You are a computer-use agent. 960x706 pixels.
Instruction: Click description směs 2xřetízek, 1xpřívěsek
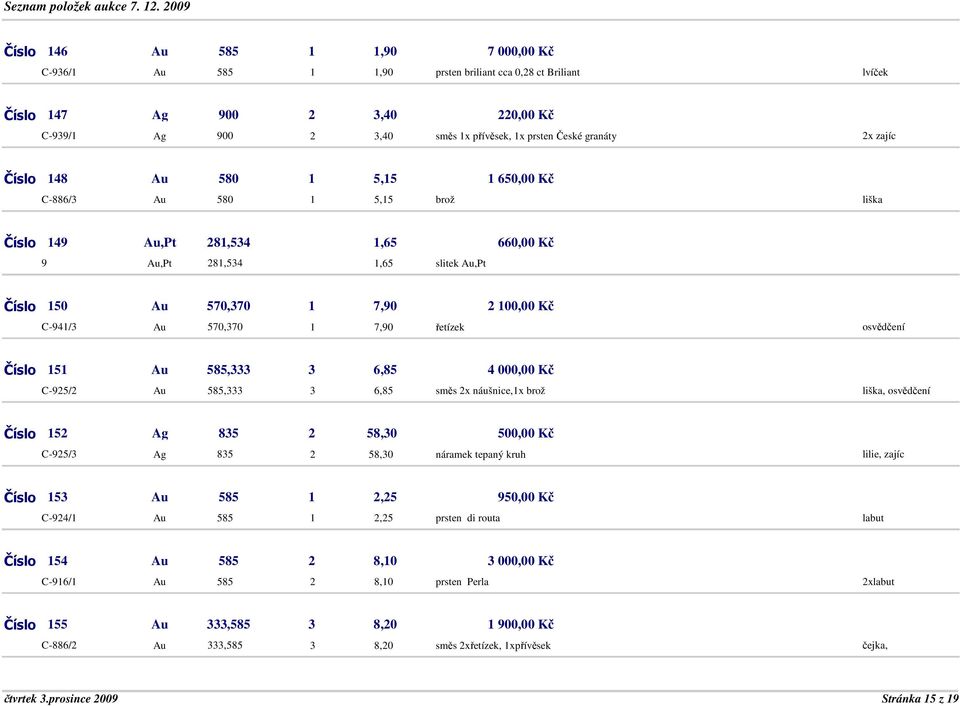click(x=493, y=645)
